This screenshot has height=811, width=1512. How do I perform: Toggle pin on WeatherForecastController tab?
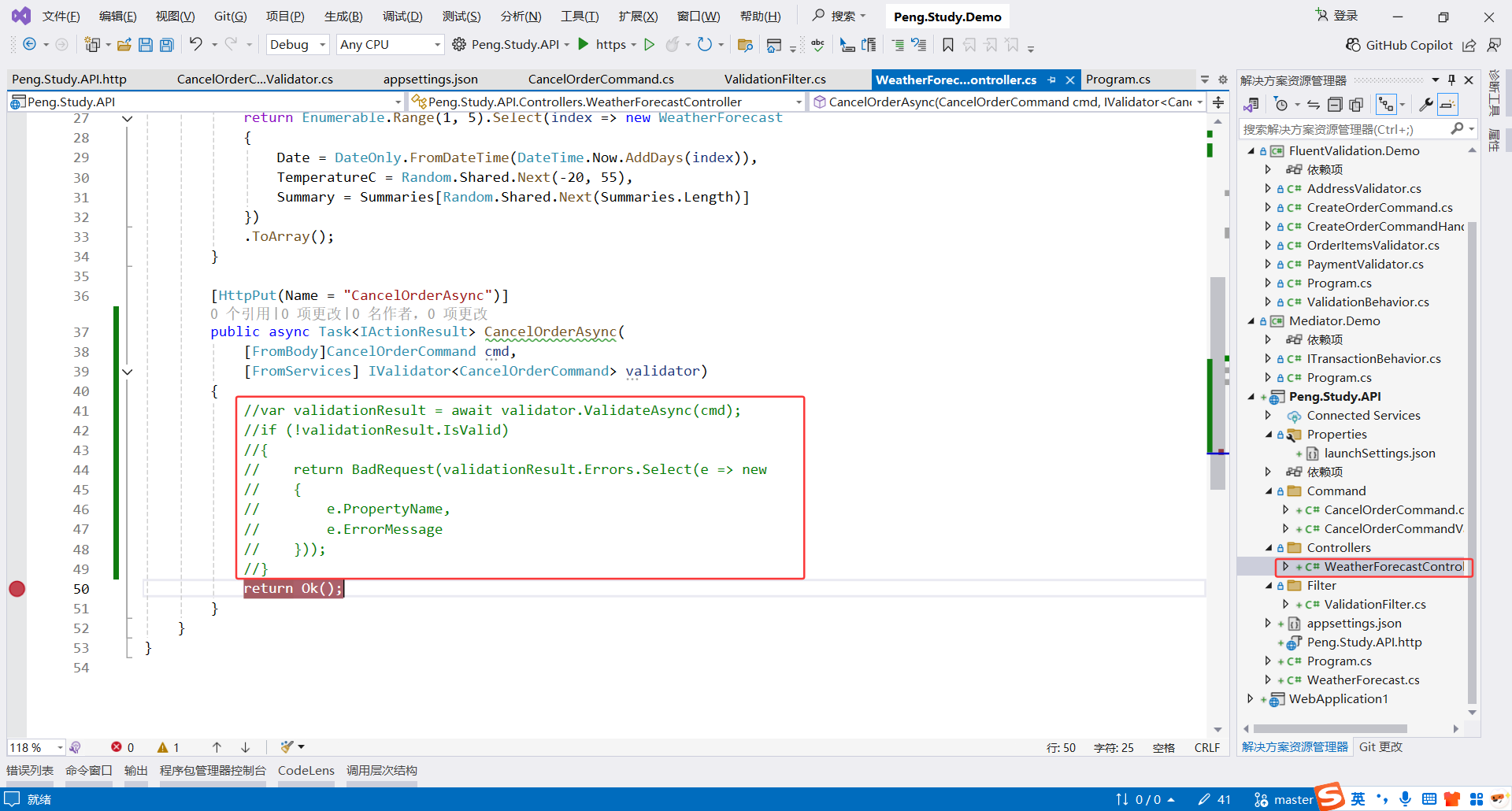click(x=1052, y=80)
